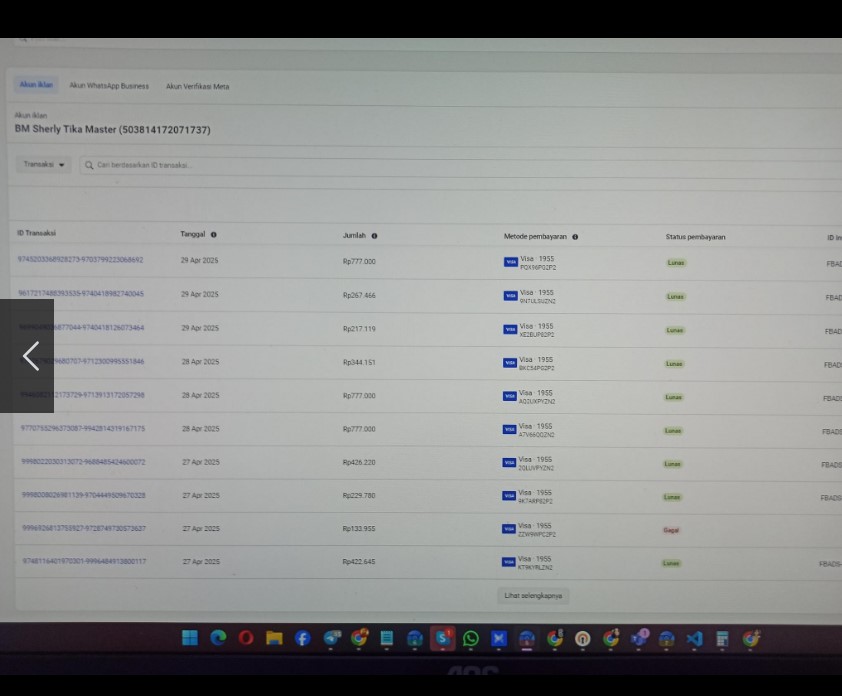Viewport: 842px width, 696px height.
Task: Click the Tanggal column info icon
Action: [213, 235]
